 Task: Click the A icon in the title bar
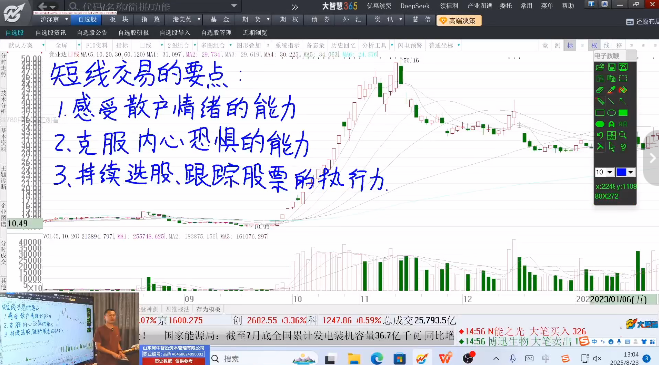(605, 4)
